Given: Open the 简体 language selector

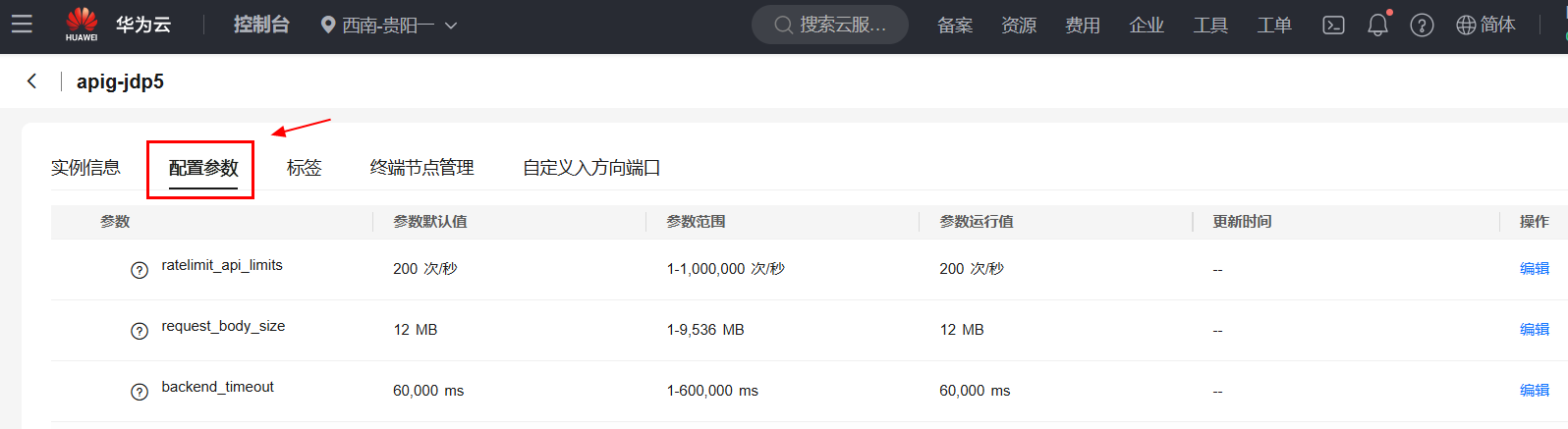Looking at the screenshot, I should [x=1485, y=26].
